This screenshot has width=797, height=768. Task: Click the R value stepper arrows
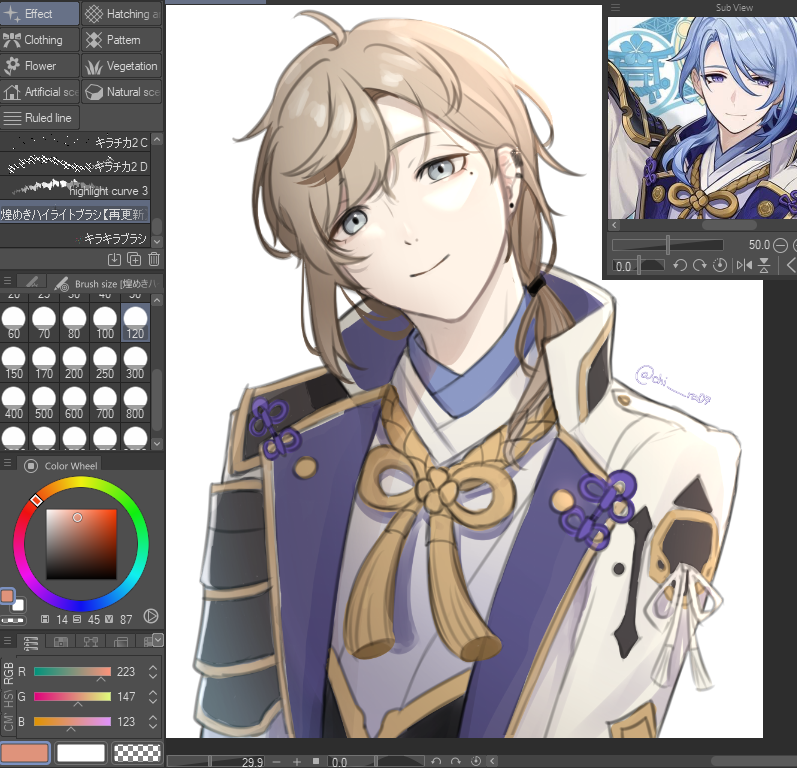(152, 671)
